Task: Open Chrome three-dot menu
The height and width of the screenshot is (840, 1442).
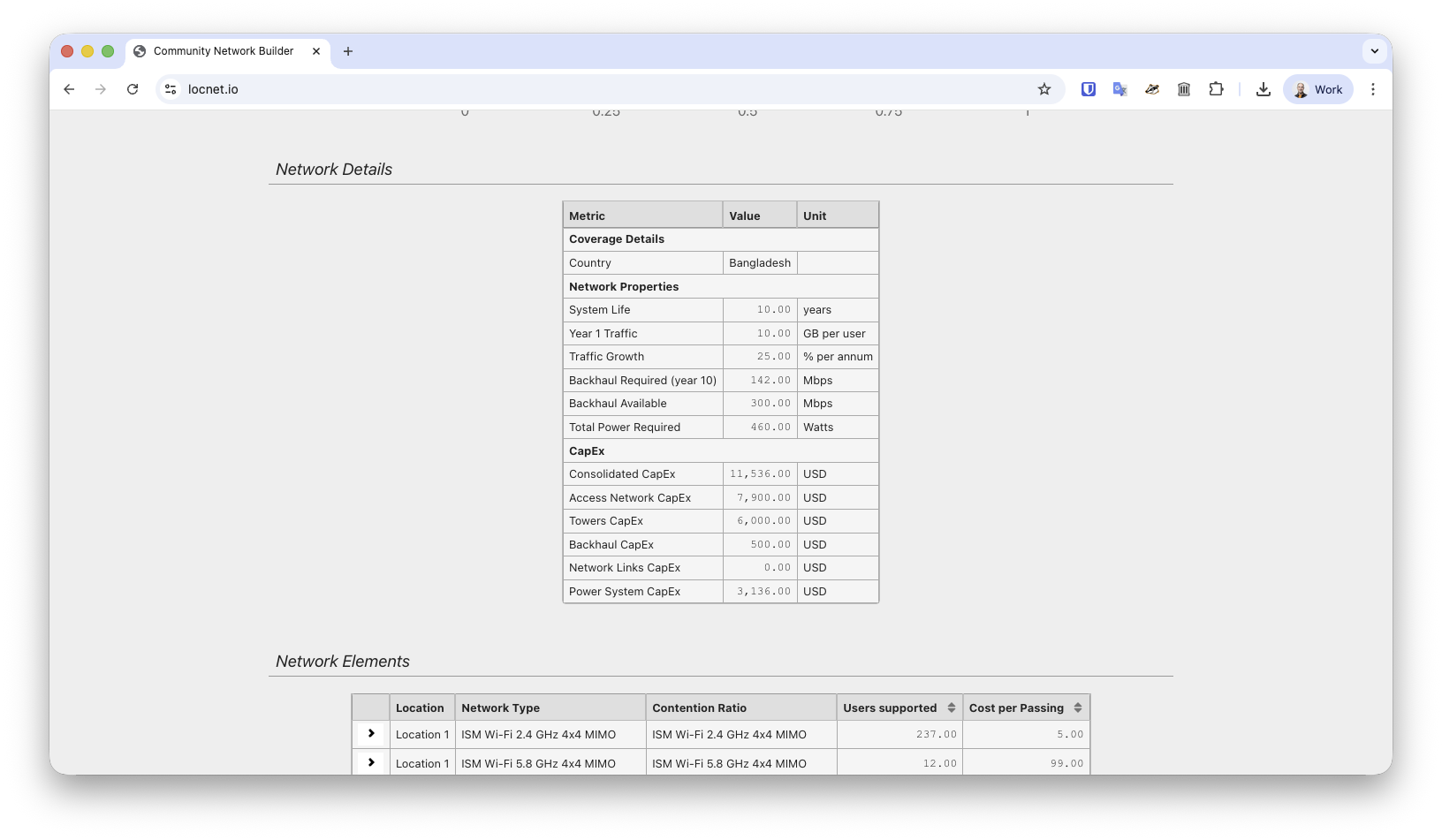Action: click(1372, 89)
